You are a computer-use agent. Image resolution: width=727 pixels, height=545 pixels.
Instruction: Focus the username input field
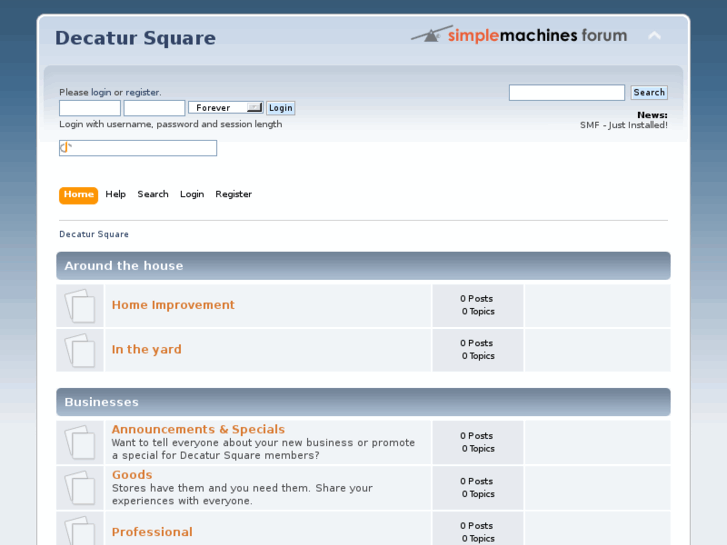pyautogui.click(x=90, y=108)
